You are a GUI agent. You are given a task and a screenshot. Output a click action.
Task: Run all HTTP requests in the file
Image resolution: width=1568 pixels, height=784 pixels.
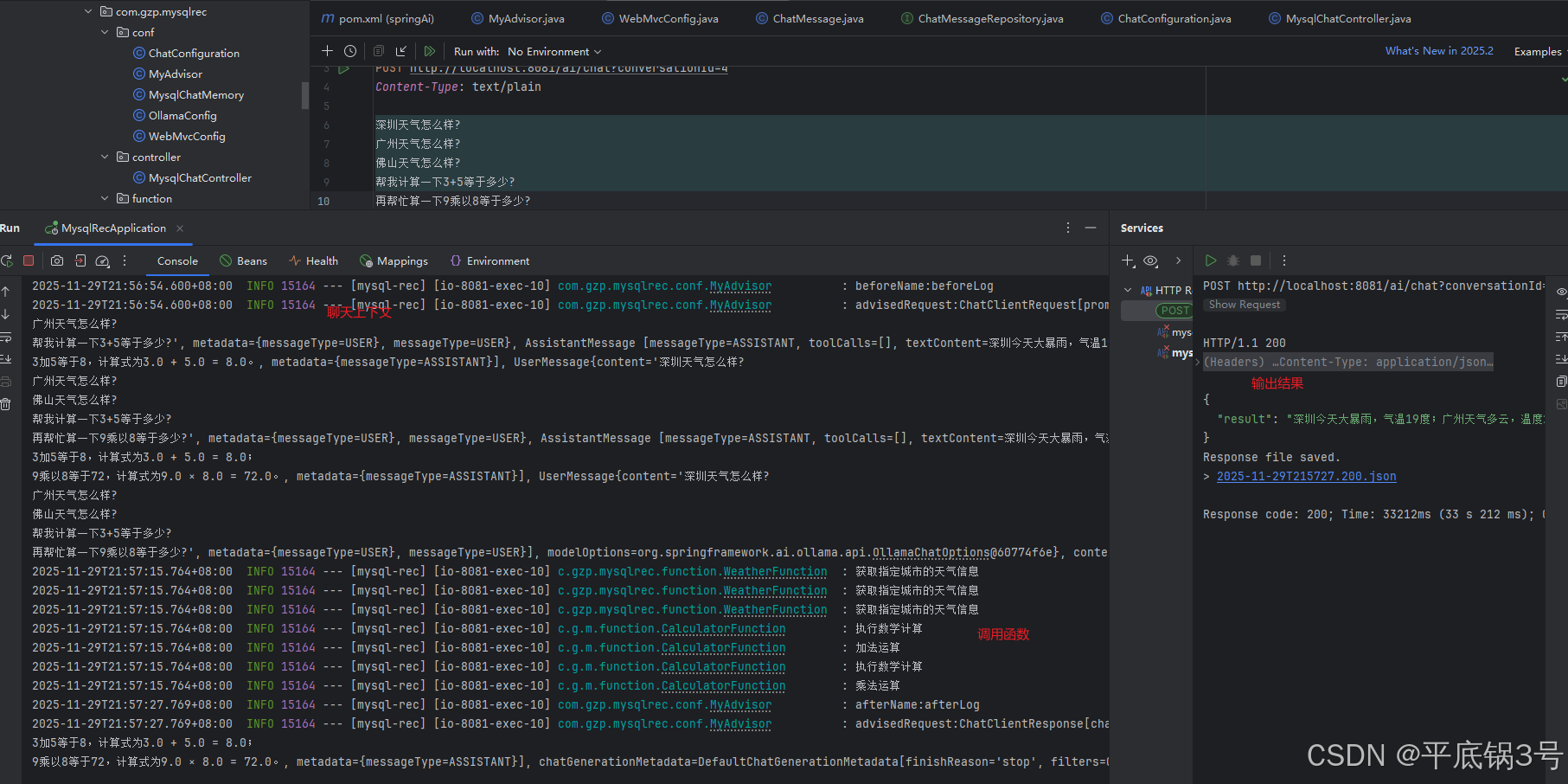(x=430, y=51)
